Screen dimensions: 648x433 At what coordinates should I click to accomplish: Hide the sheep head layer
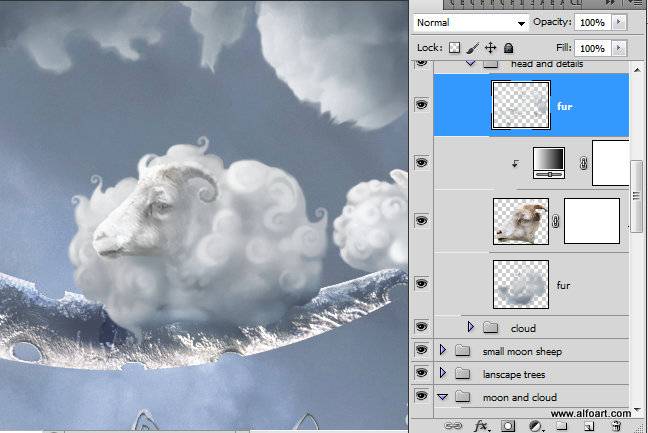coord(421,221)
